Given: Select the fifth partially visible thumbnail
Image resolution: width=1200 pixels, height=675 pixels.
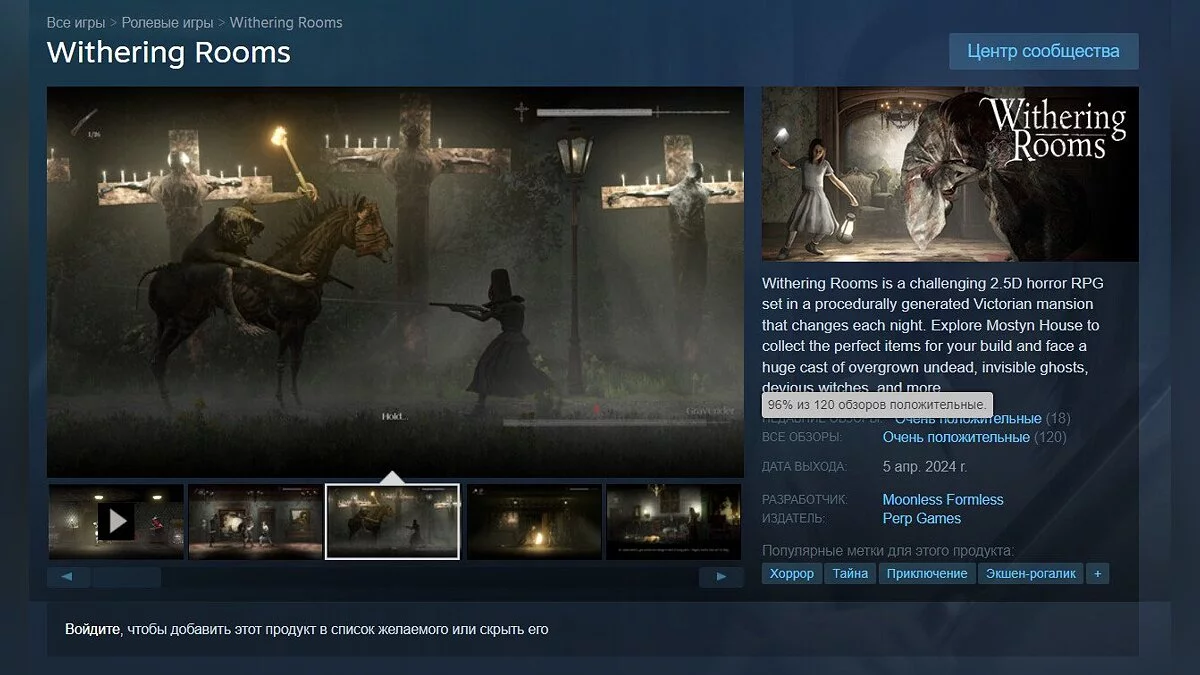Looking at the screenshot, I should coord(674,521).
